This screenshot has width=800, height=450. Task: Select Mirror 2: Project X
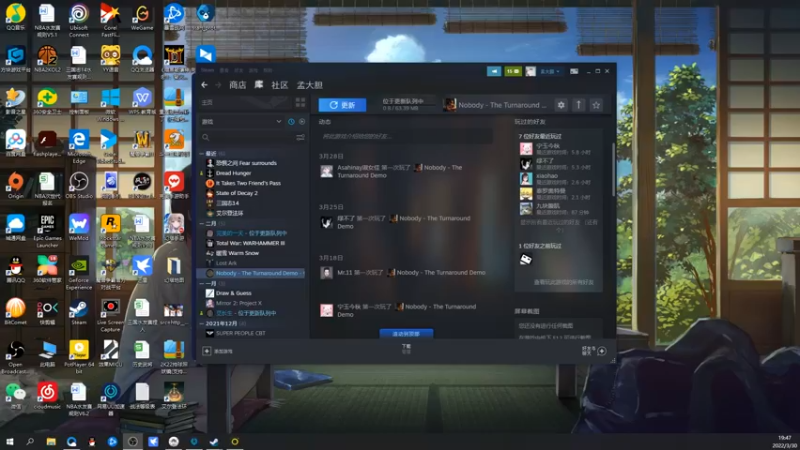tap(238, 303)
